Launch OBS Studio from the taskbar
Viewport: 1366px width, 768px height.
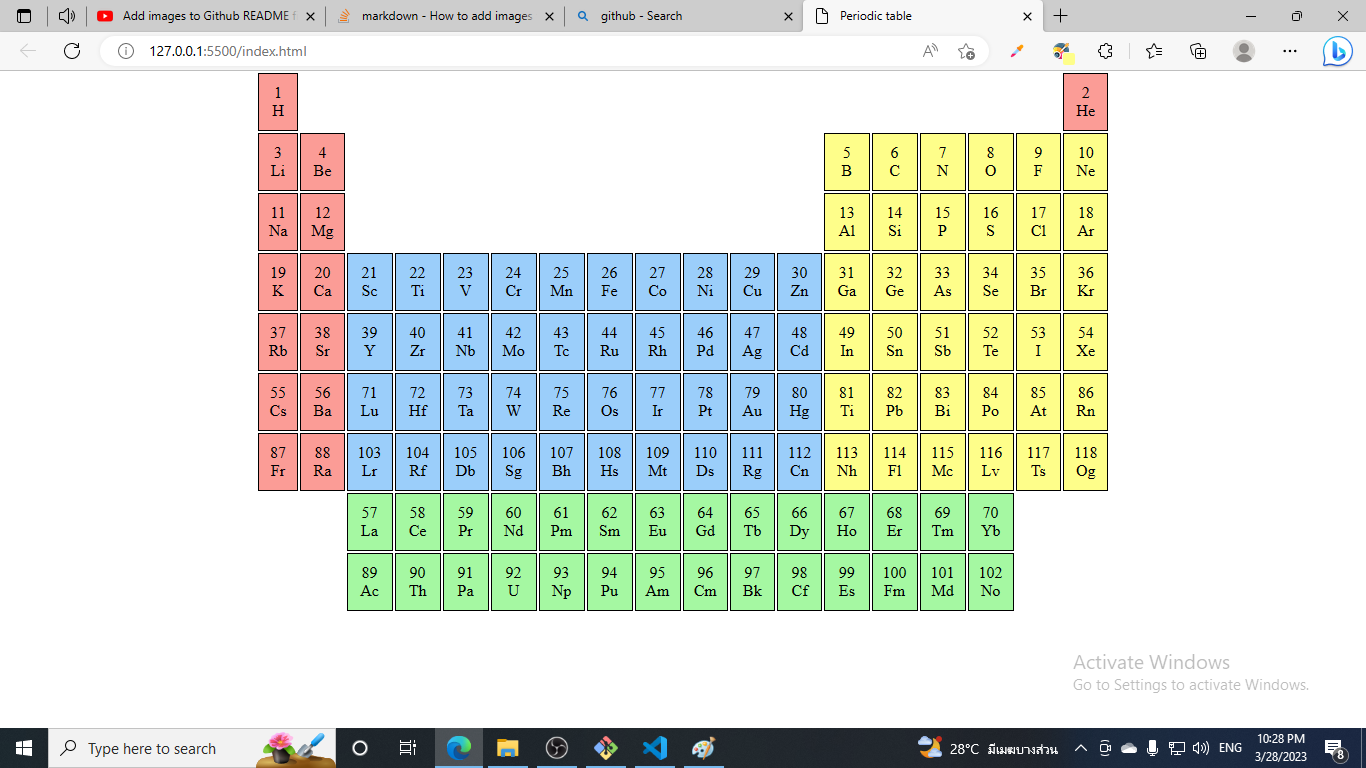pos(557,747)
